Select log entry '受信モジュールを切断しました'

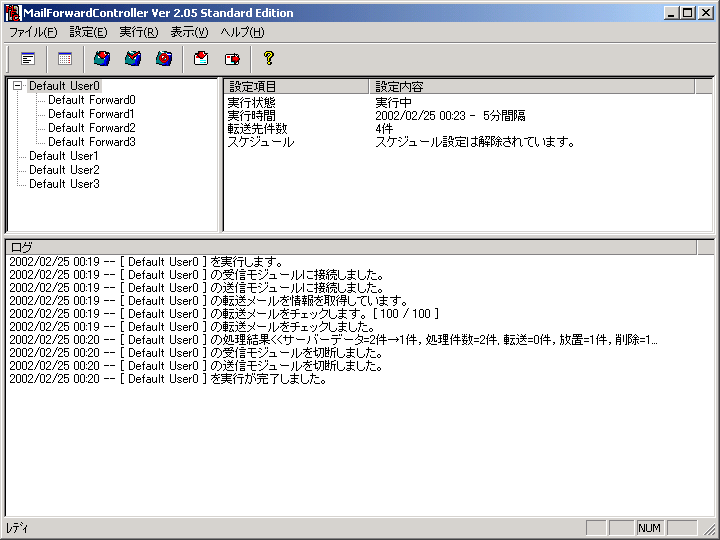click(196, 353)
